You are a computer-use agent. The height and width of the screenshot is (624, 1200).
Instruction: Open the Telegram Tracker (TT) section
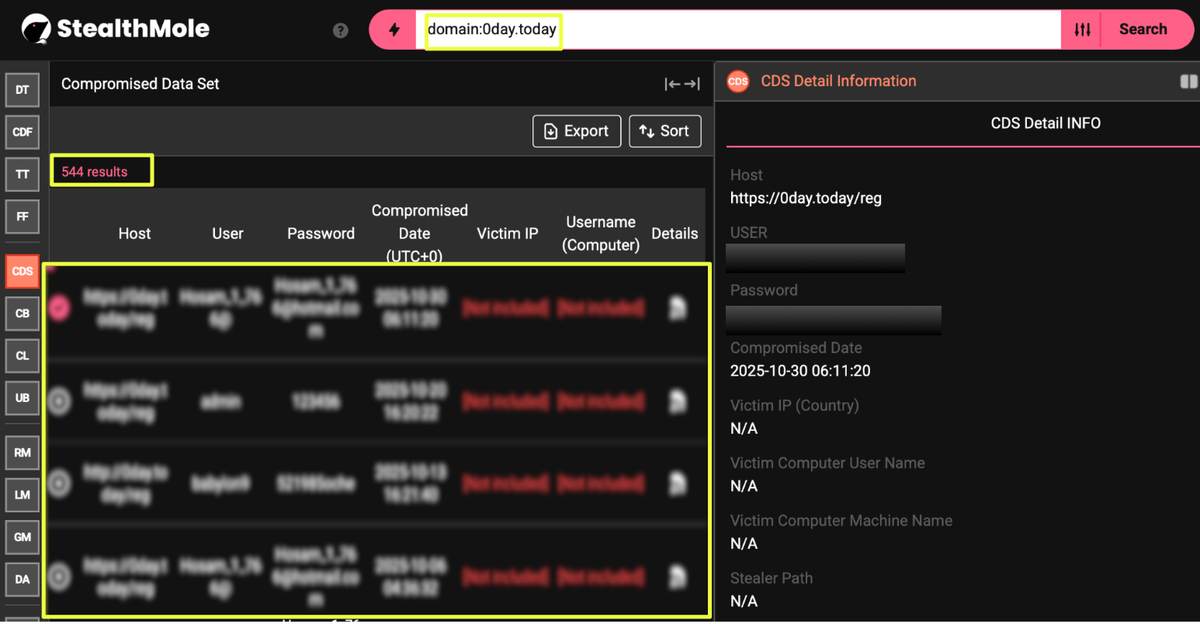click(22, 174)
